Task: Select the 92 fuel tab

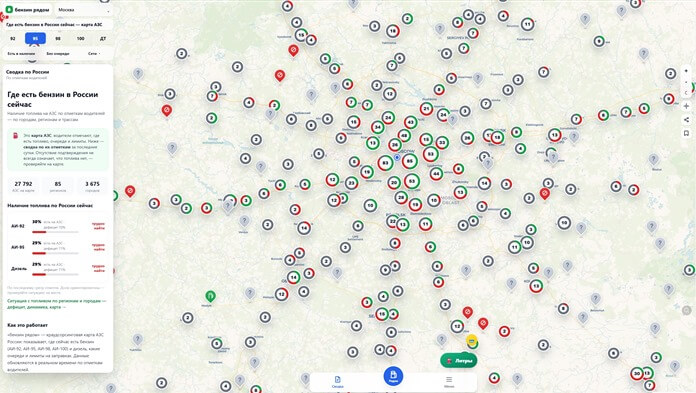Action: (13, 39)
